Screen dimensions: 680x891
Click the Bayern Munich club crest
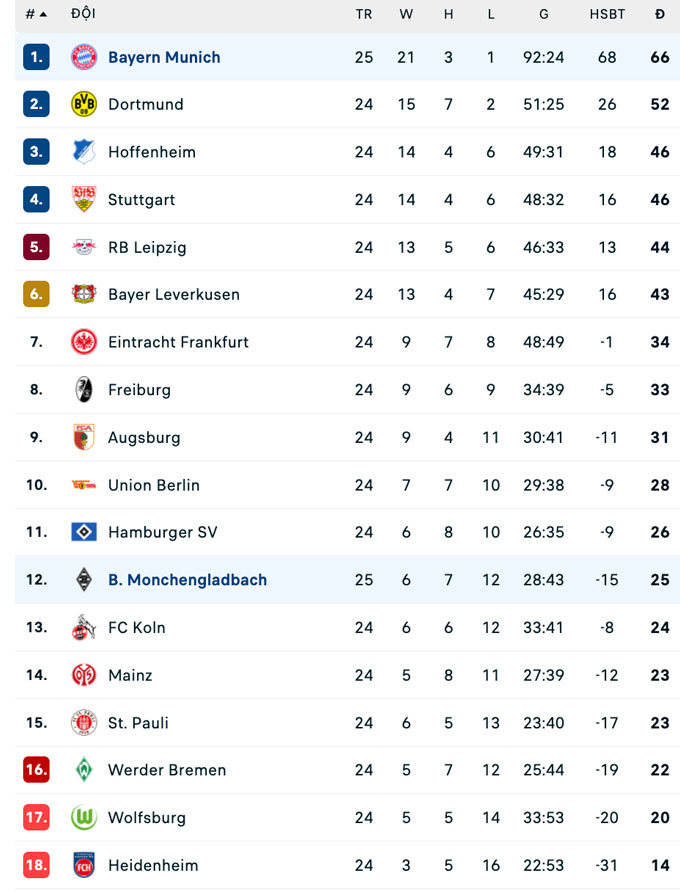[84, 57]
